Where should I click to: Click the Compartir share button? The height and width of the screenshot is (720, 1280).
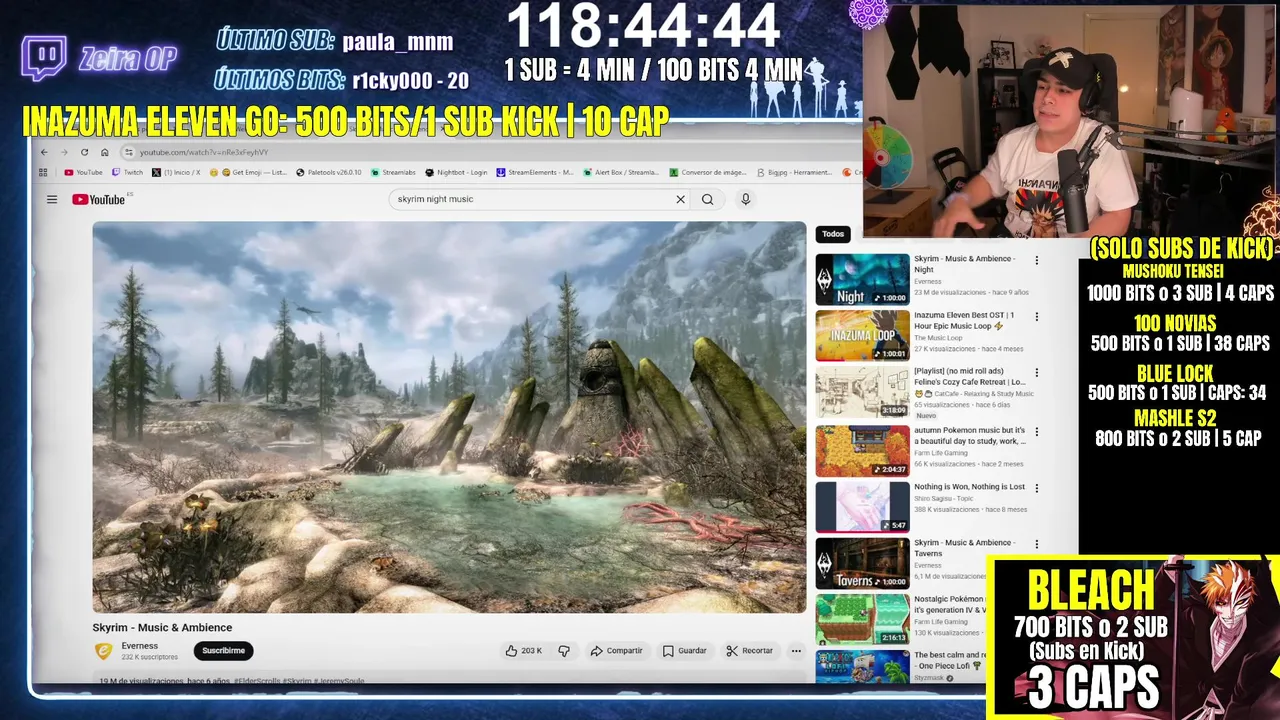[616, 650]
